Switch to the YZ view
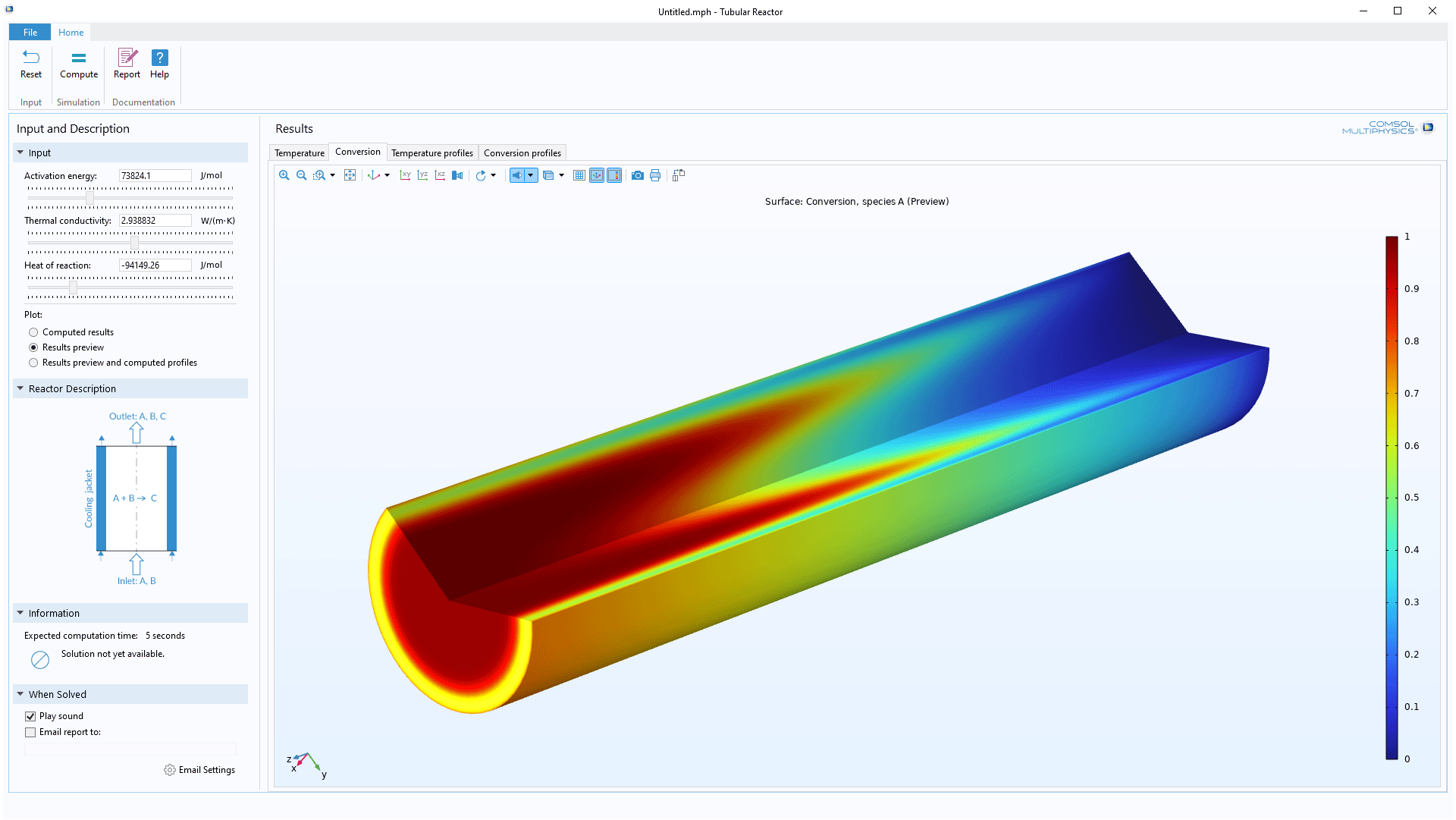This screenshot has height=820, width=1456. [x=422, y=175]
